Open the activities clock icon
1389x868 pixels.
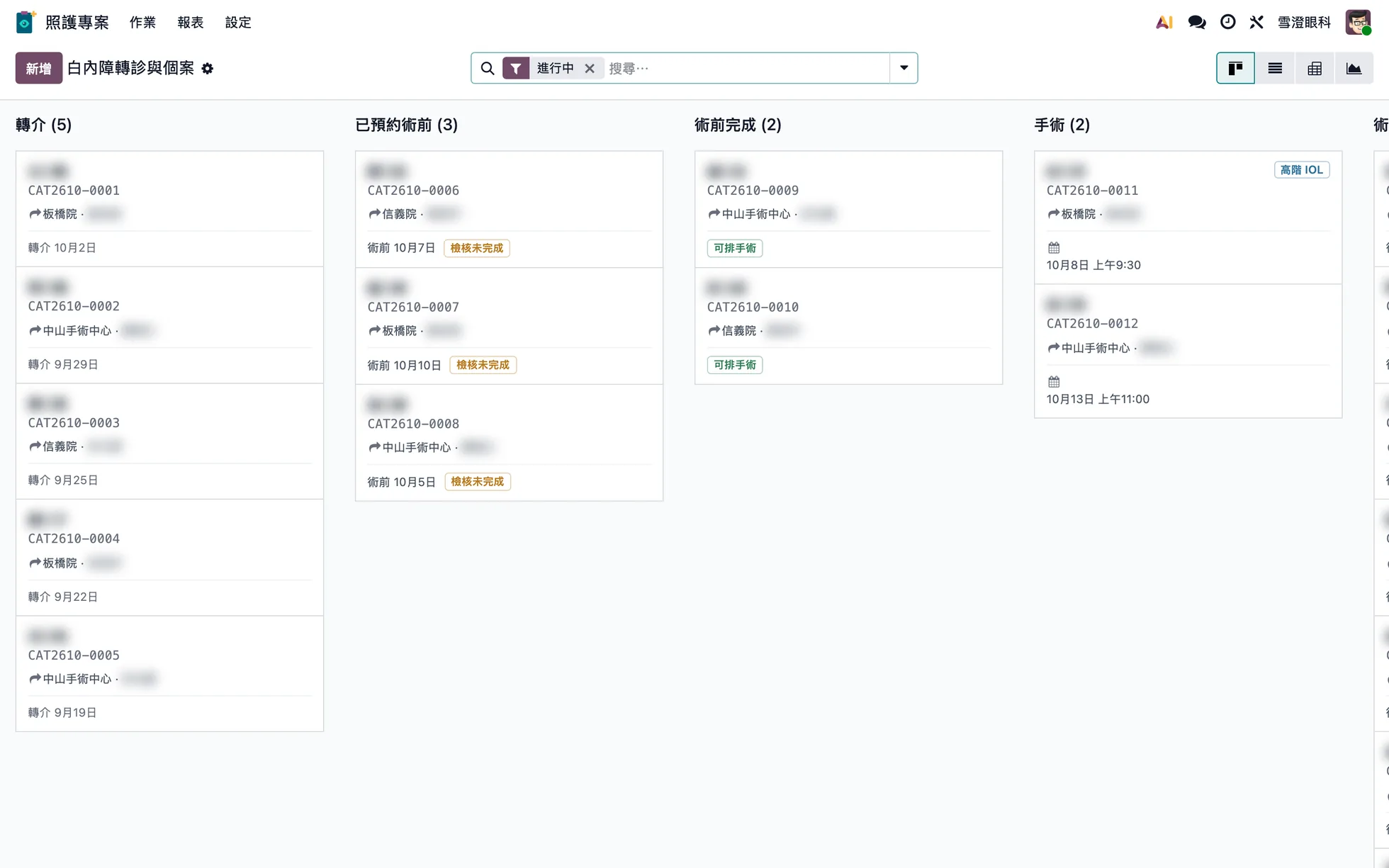(1228, 23)
